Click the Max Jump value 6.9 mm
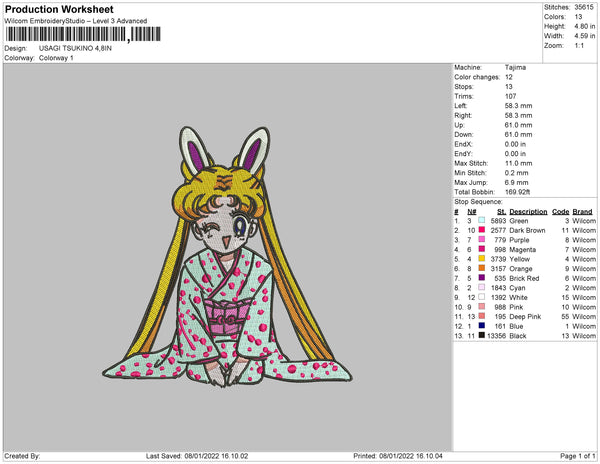 pos(516,182)
